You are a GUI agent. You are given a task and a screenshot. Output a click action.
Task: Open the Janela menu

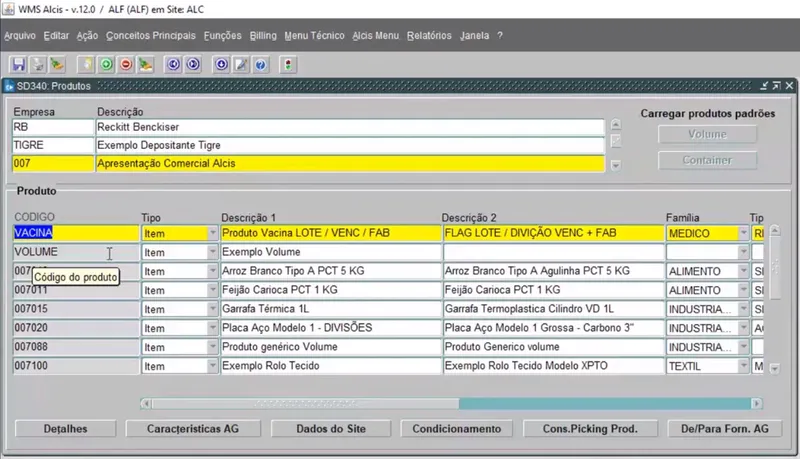click(x=474, y=36)
